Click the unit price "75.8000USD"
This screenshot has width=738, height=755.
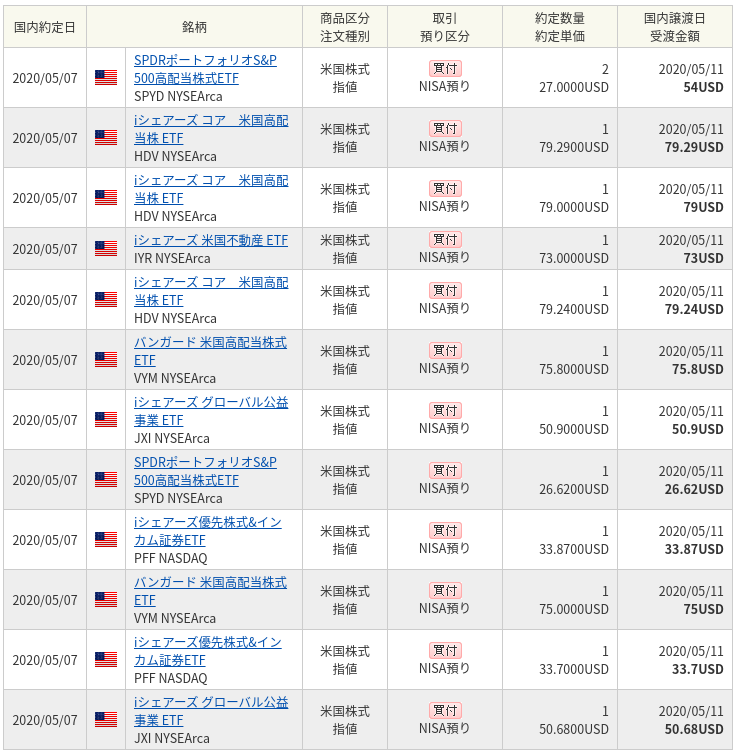574,369
